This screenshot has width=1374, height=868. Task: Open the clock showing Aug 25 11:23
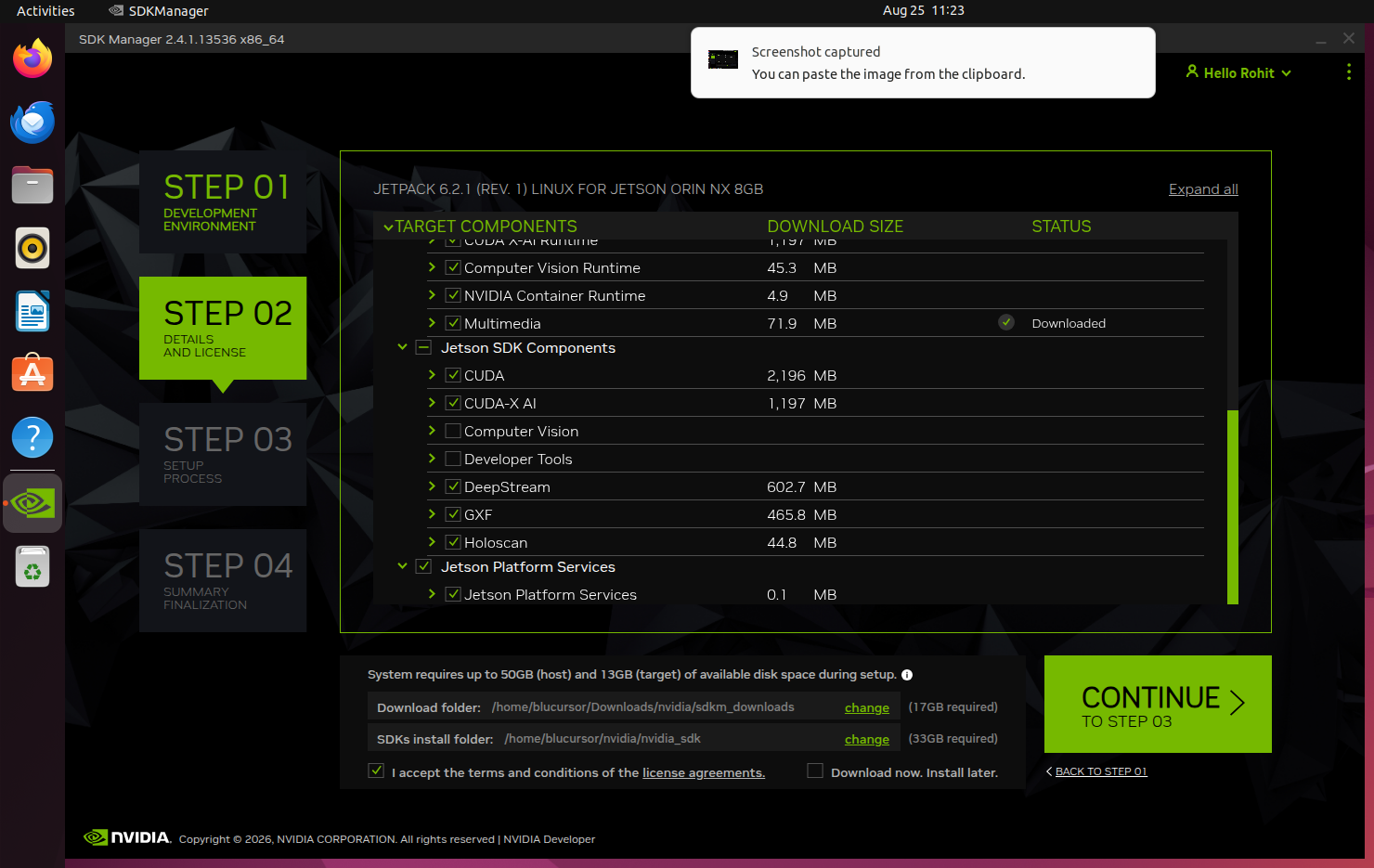923,10
